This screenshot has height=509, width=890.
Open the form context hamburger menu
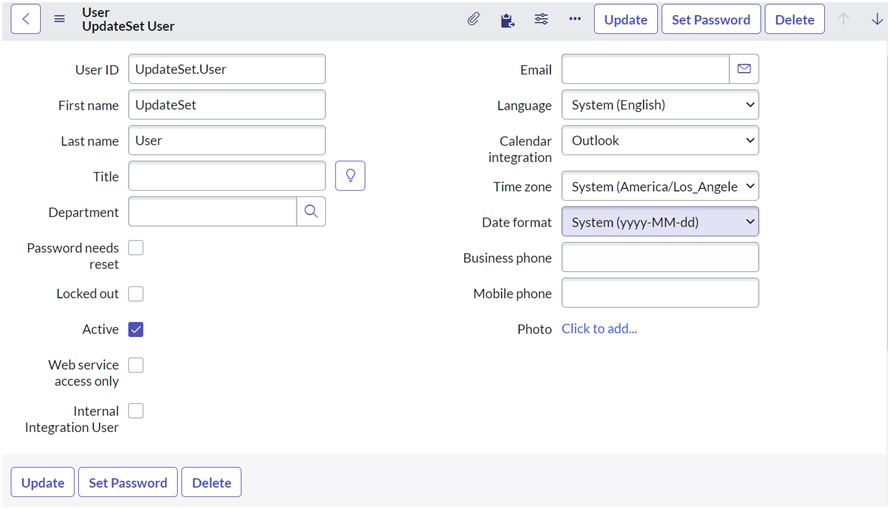[x=60, y=19]
